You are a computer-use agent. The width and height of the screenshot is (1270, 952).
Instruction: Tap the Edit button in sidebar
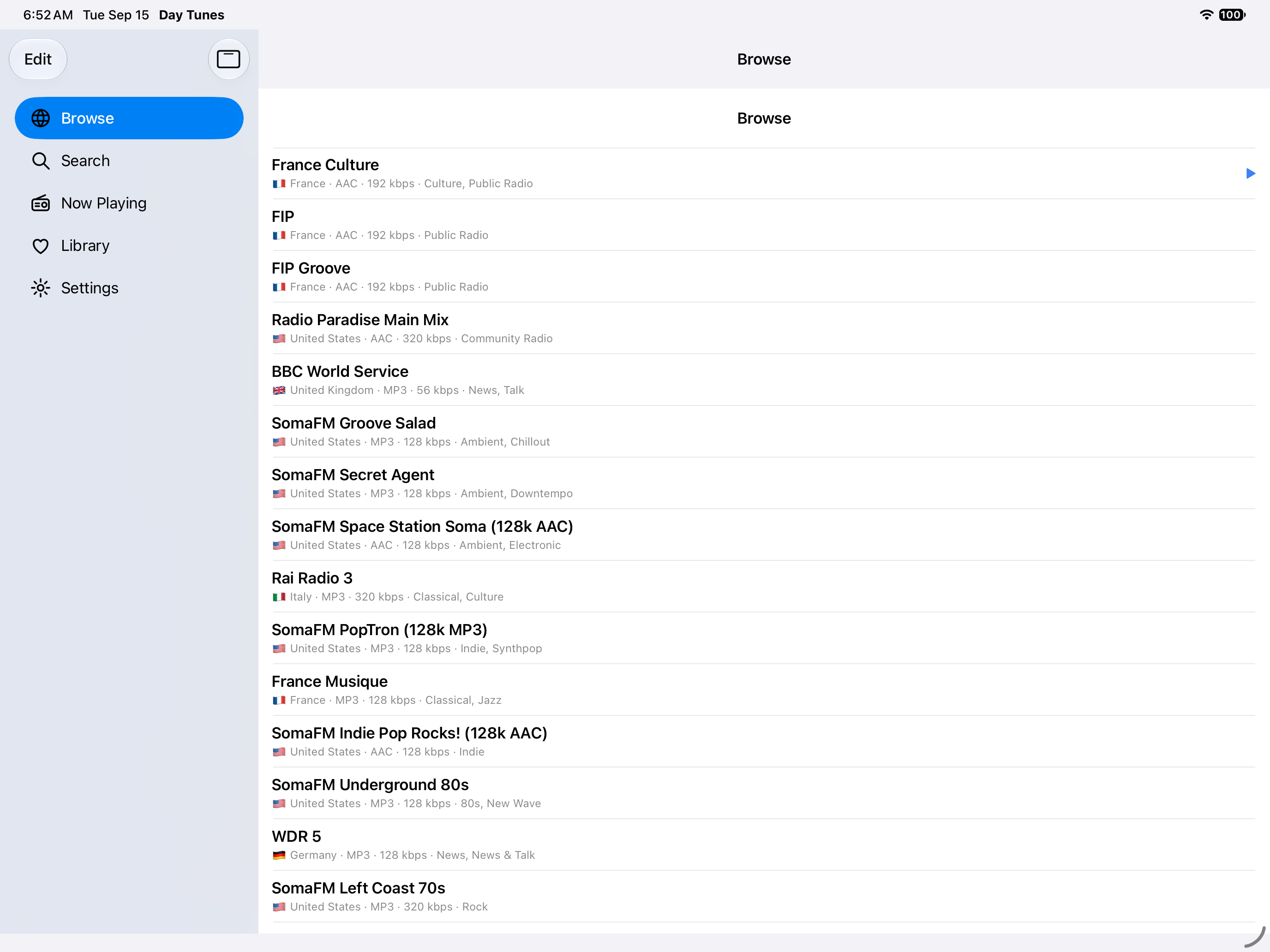point(38,59)
